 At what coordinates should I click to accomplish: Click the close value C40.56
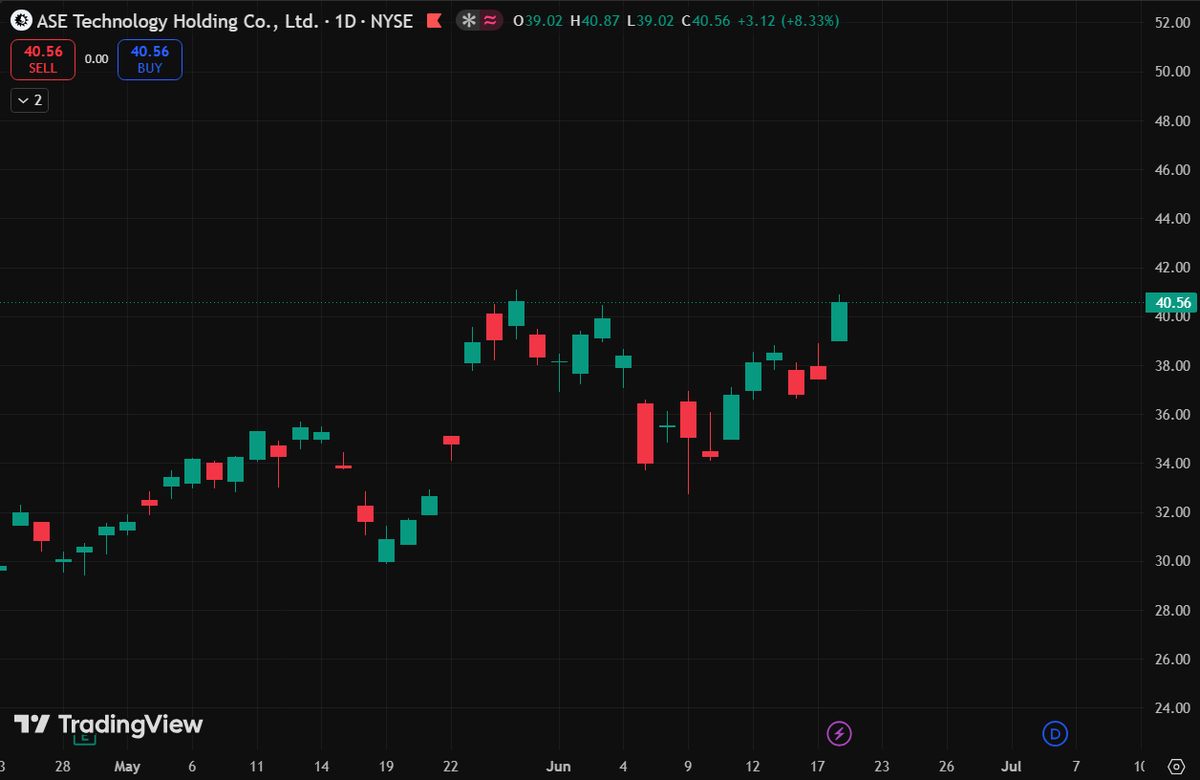pos(705,21)
